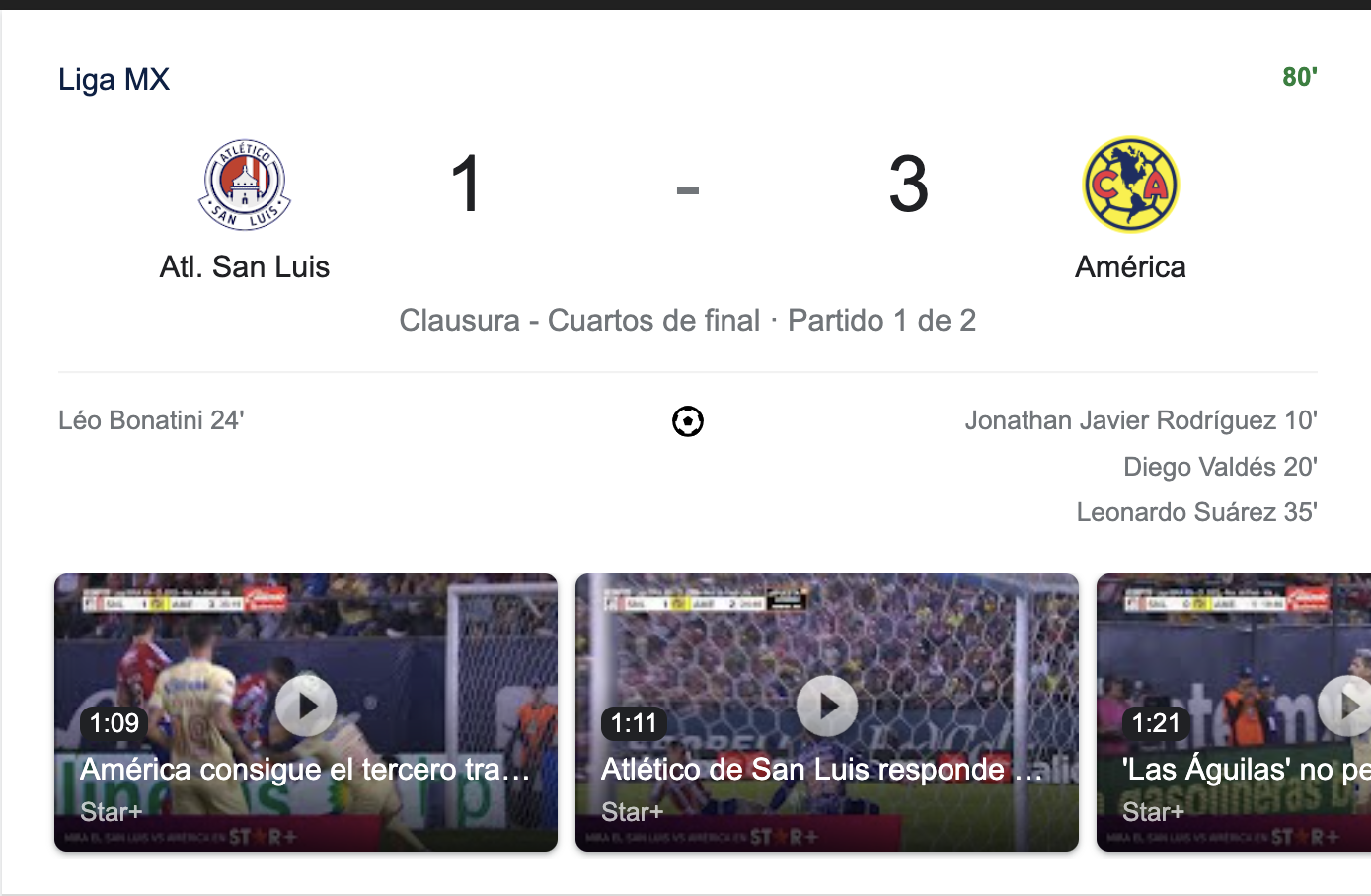Click the América team name
Screen dimensions: 1371x896
(x=1130, y=266)
